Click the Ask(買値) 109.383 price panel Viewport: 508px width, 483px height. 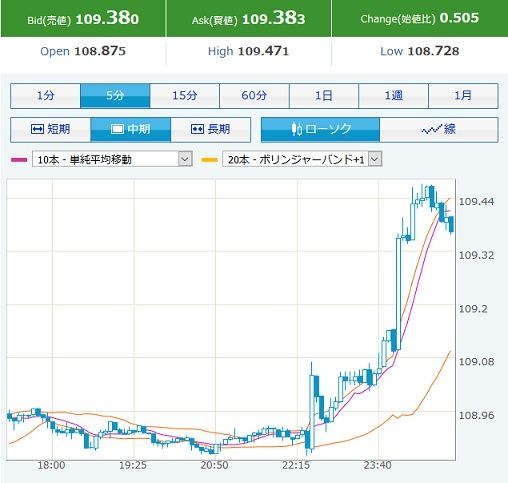[249, 18]
